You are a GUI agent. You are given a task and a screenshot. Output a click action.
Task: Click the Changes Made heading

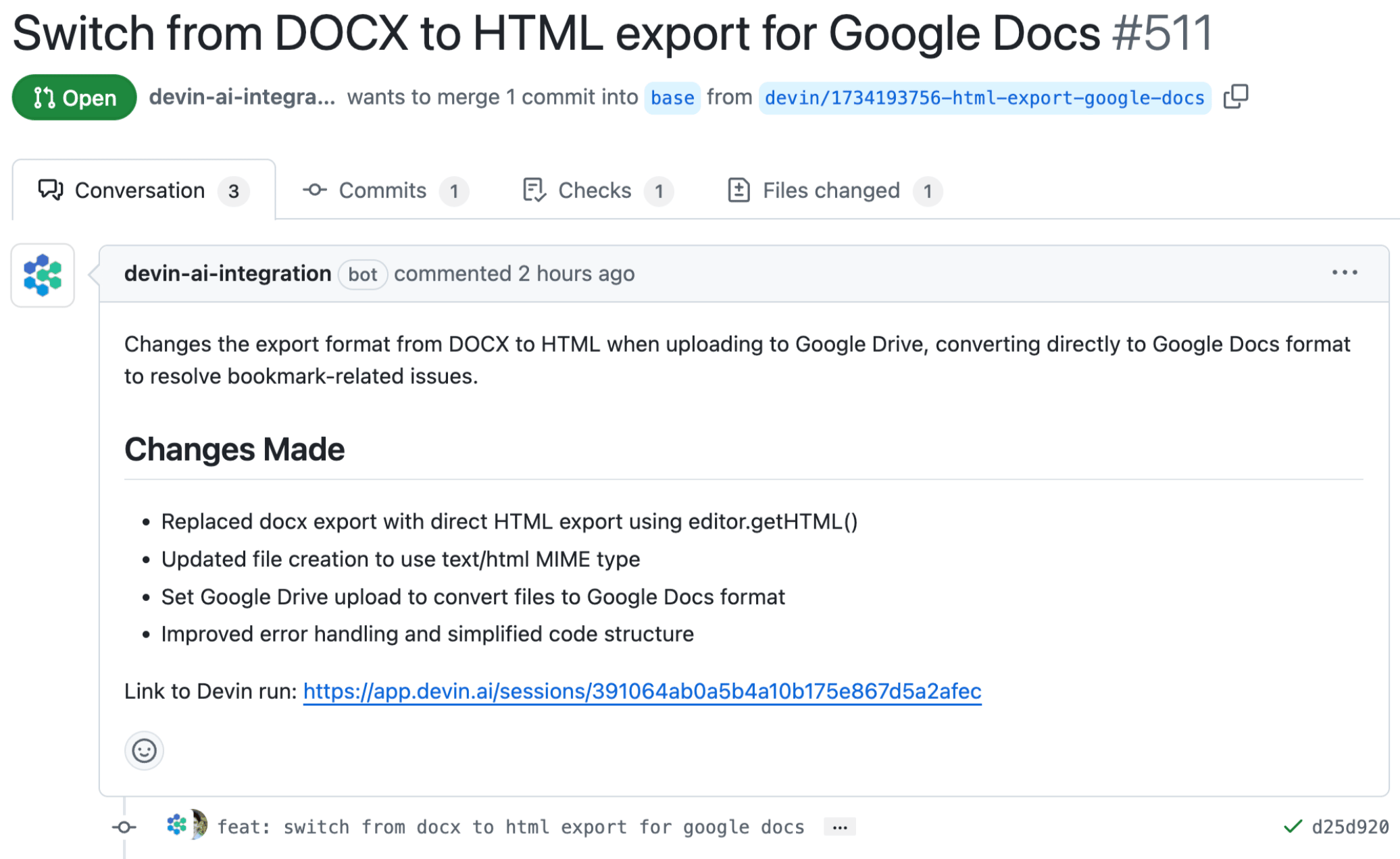tap(234, 449)
